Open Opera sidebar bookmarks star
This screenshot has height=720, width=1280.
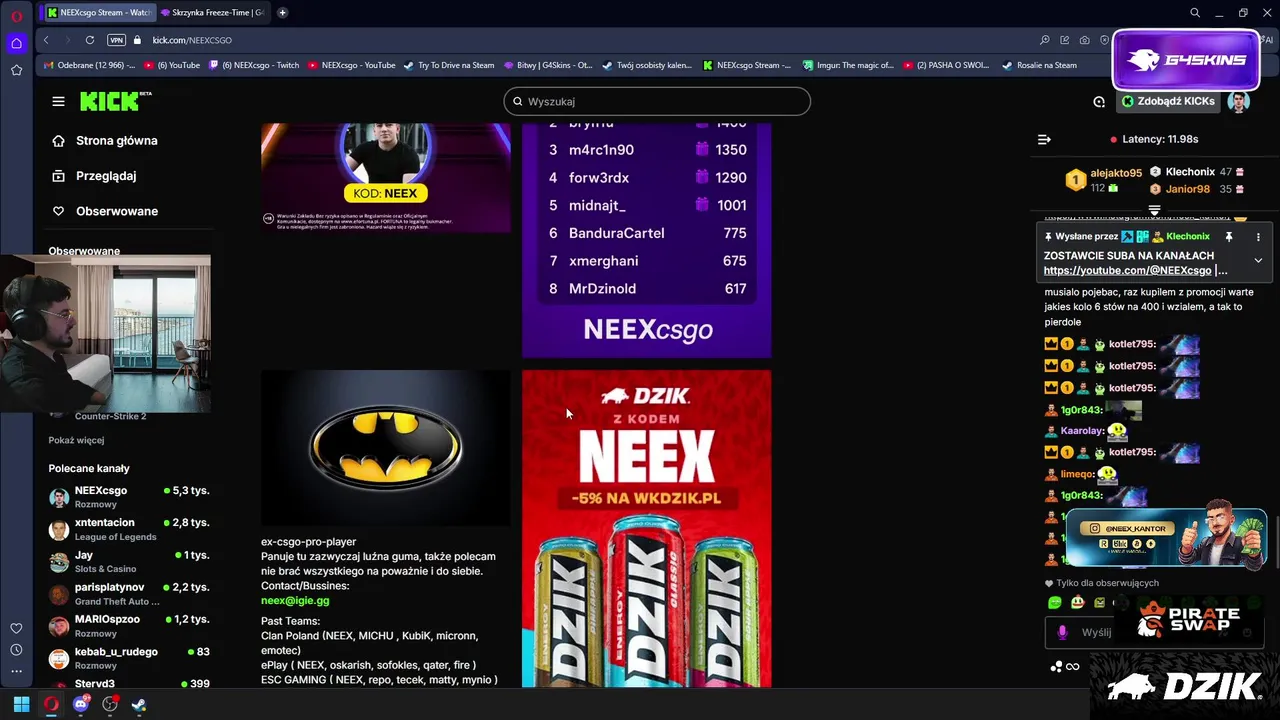(x=16, y=70)
